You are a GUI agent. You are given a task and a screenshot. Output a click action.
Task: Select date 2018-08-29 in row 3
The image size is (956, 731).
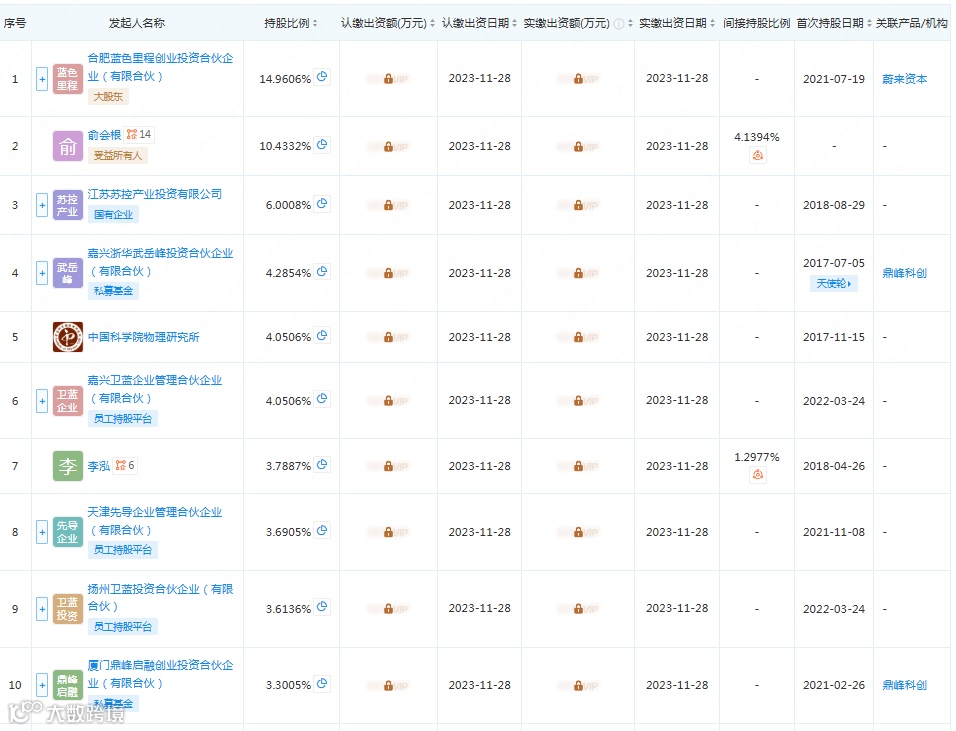833,205
